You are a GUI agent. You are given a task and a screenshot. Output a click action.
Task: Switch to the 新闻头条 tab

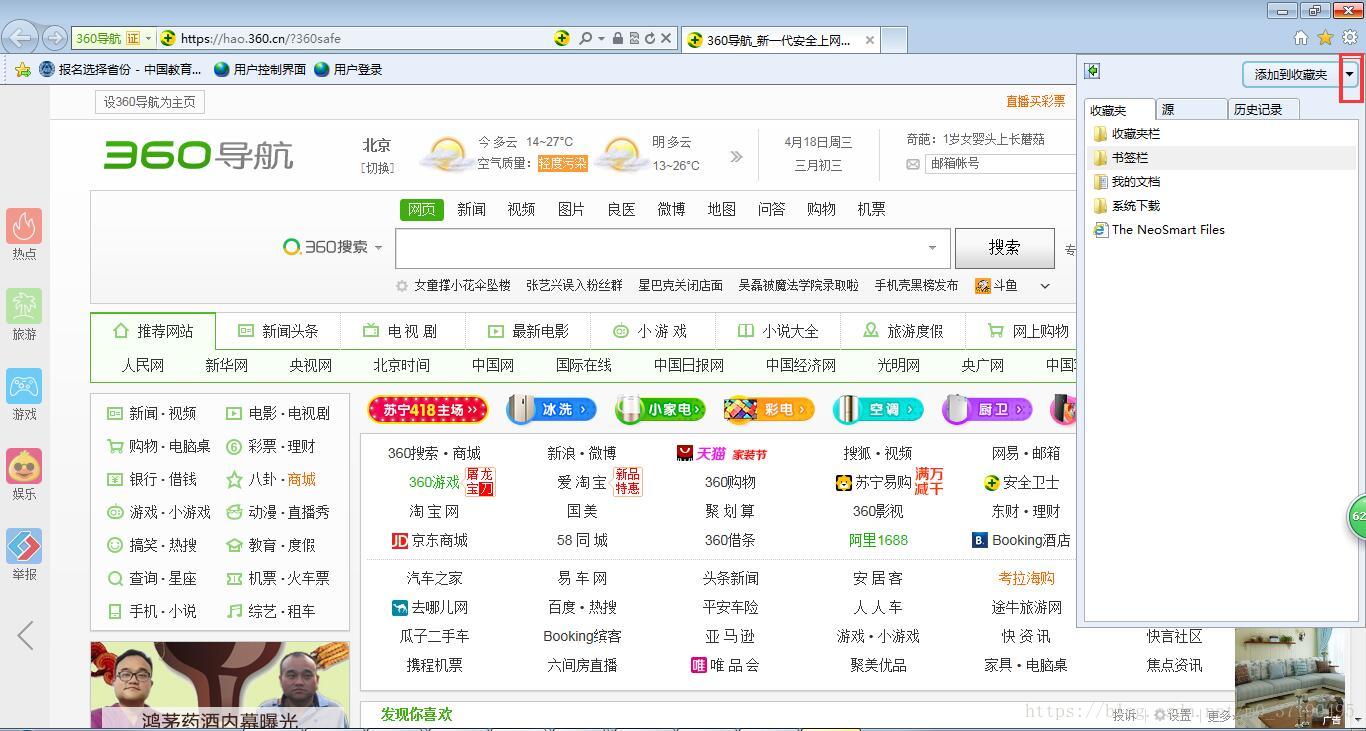pos(278,331)
